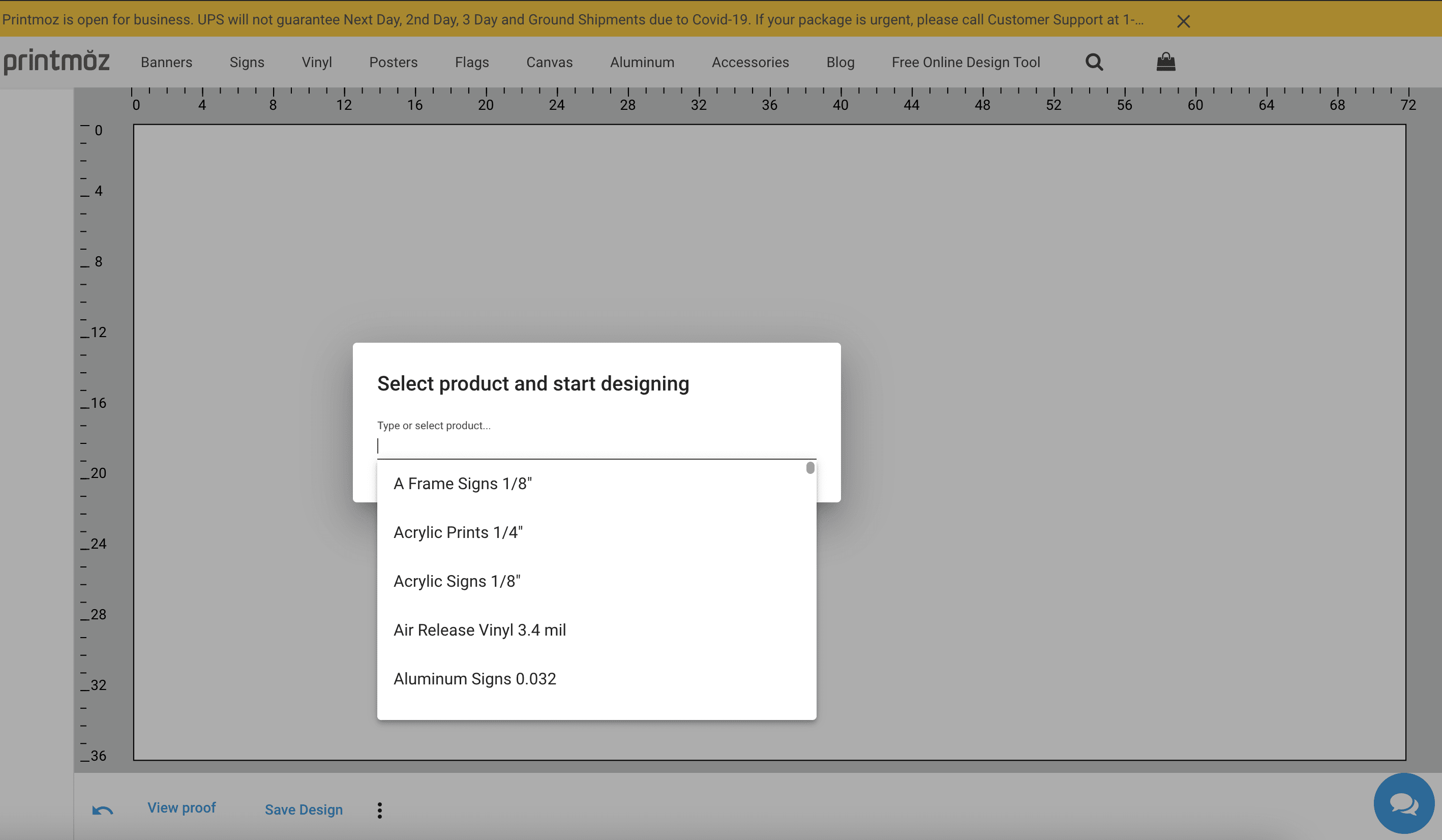Open the Signs navigation menu

247,63
